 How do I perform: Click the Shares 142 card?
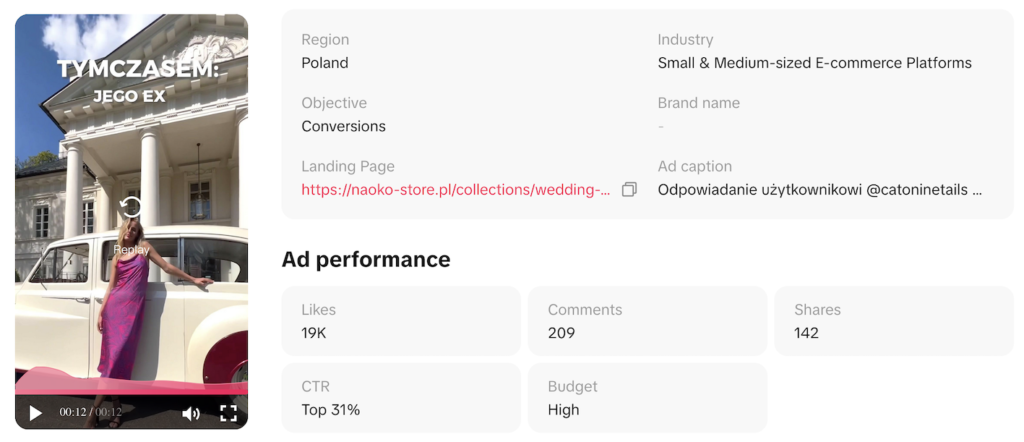(x=894, y=321)
